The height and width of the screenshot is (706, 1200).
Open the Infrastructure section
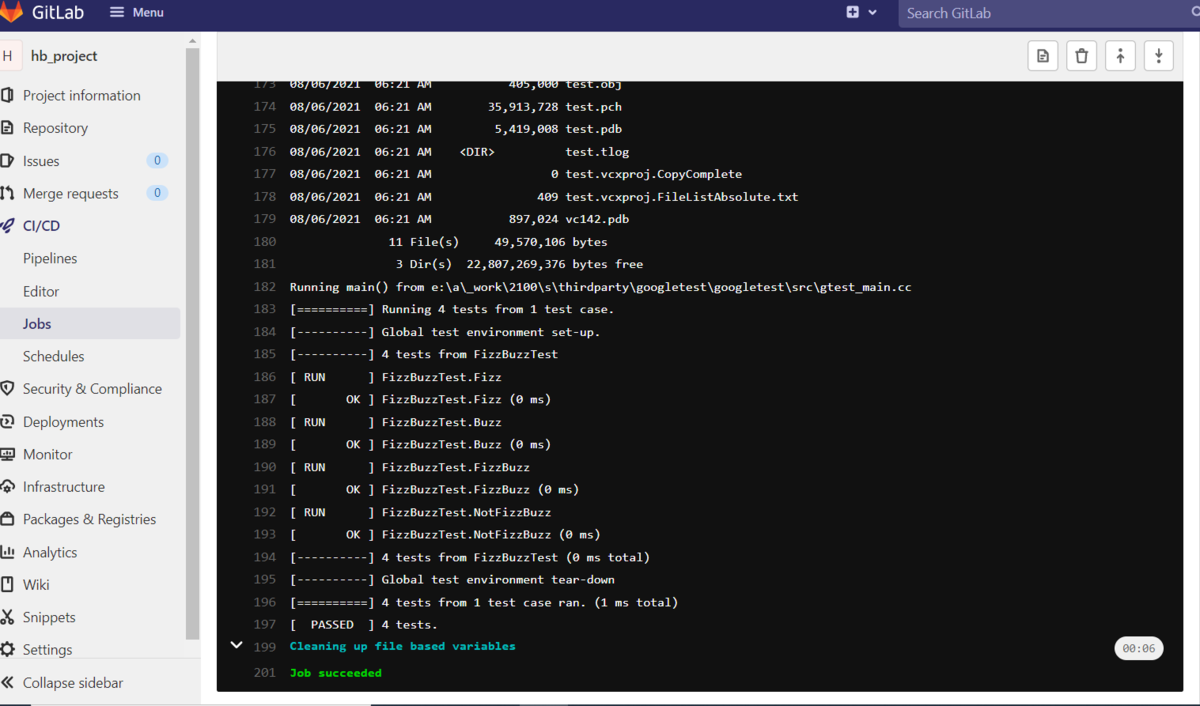[64, 487]
